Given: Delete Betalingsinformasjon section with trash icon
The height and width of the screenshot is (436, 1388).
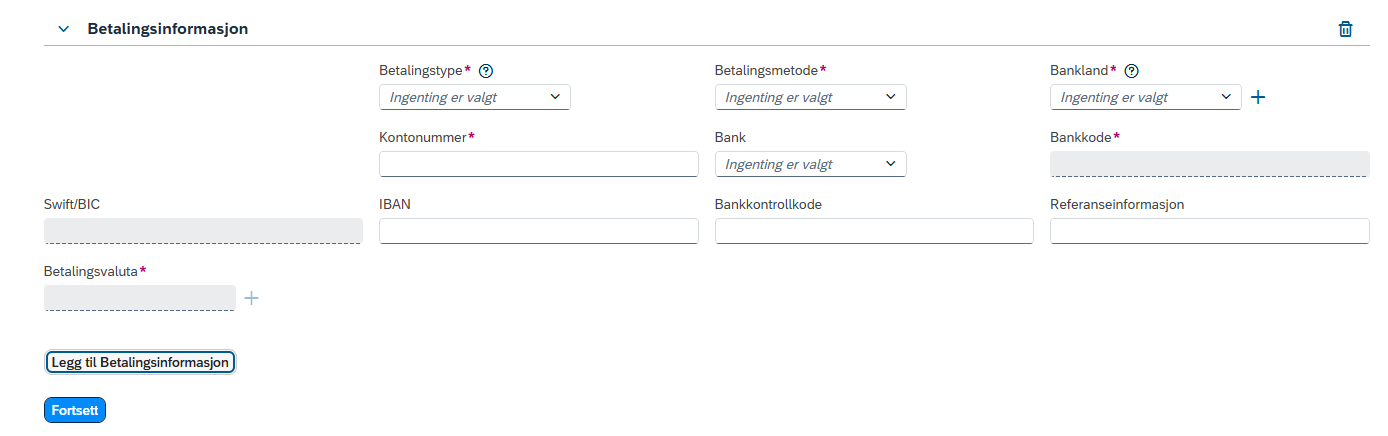Looking at the screenshot, I should [1345, 29].
